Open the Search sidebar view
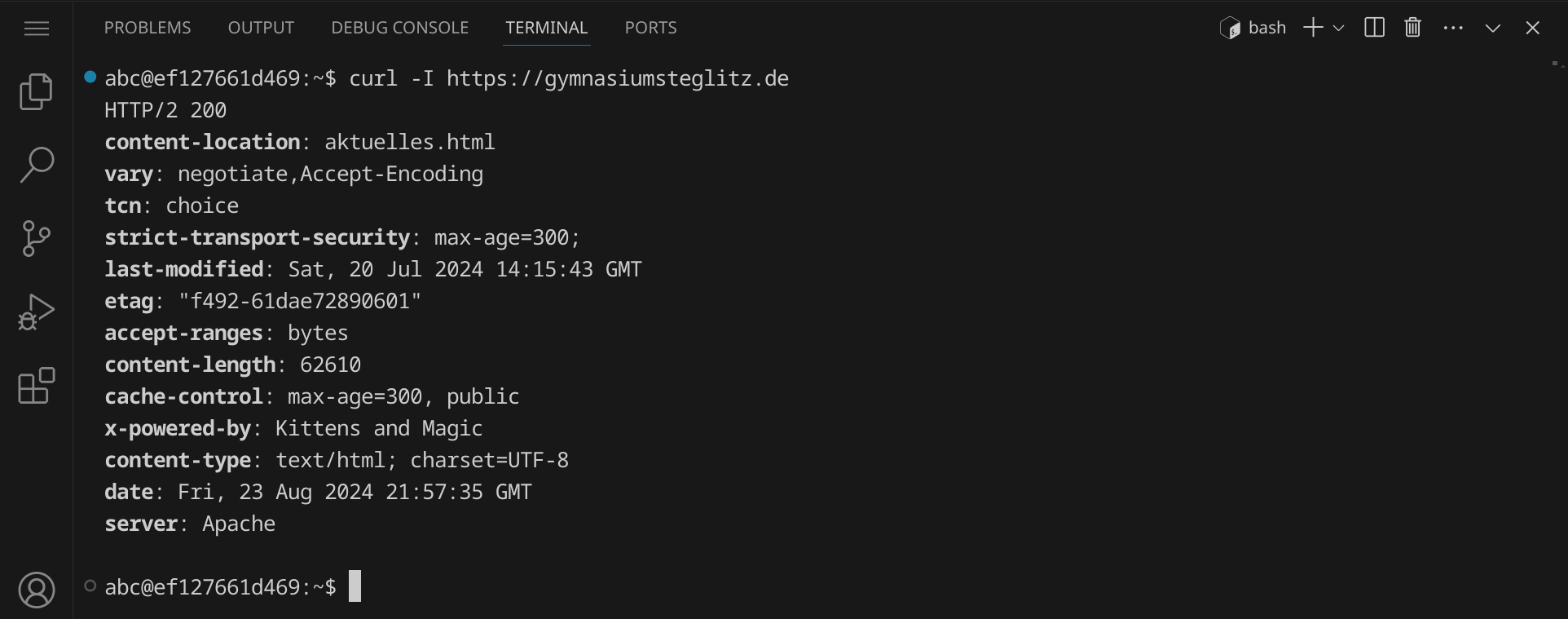 point(37,165)
